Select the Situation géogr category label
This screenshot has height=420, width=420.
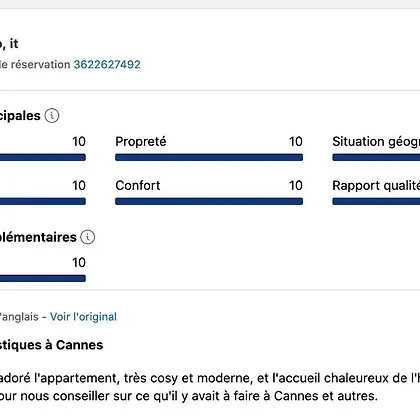pos(376,142)
